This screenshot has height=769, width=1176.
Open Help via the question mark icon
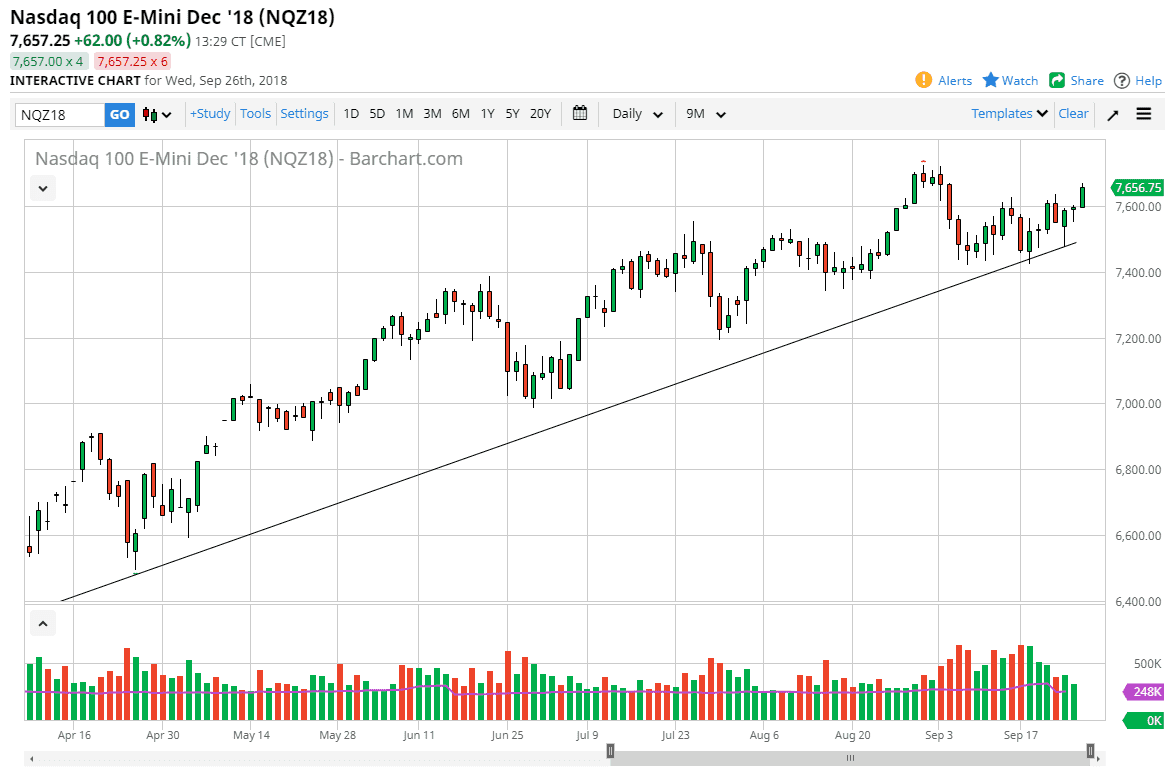point(1121,80)
